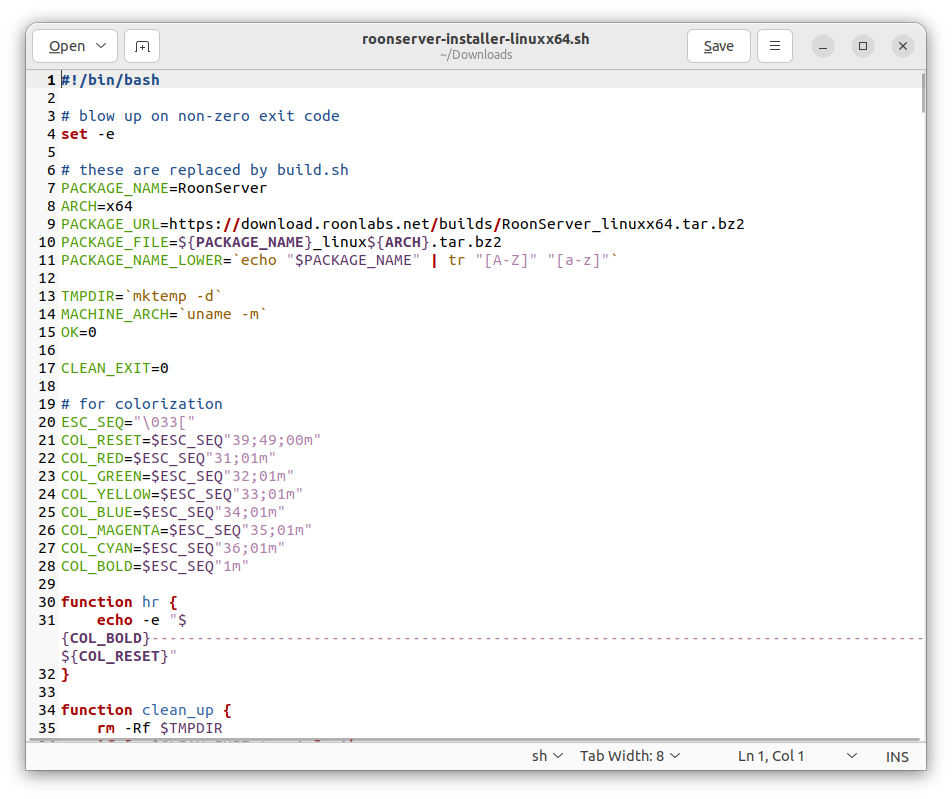Click line number 12 in the gutter

pos(47,278)
